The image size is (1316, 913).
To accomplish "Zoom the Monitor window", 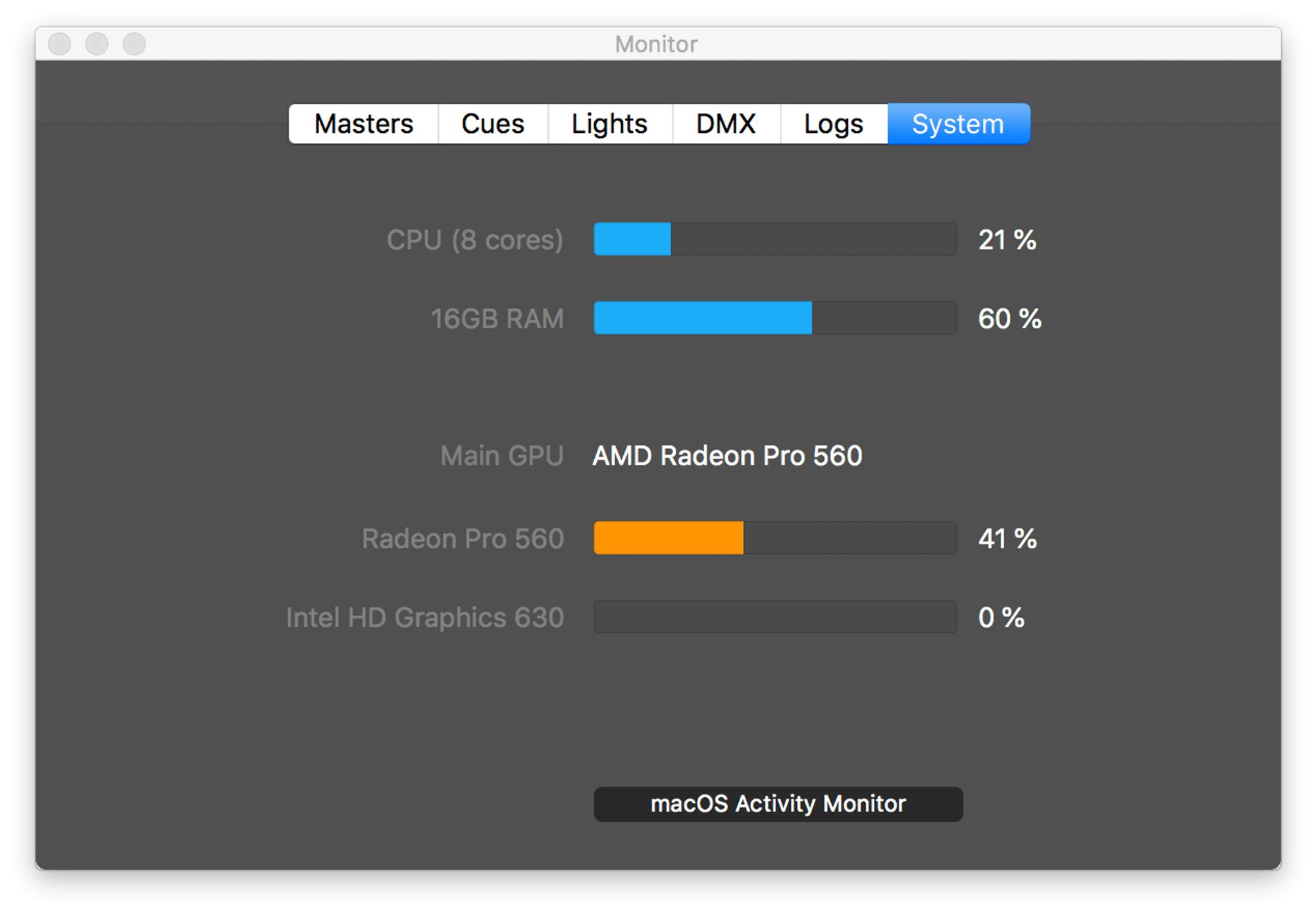I will point(134,44).
